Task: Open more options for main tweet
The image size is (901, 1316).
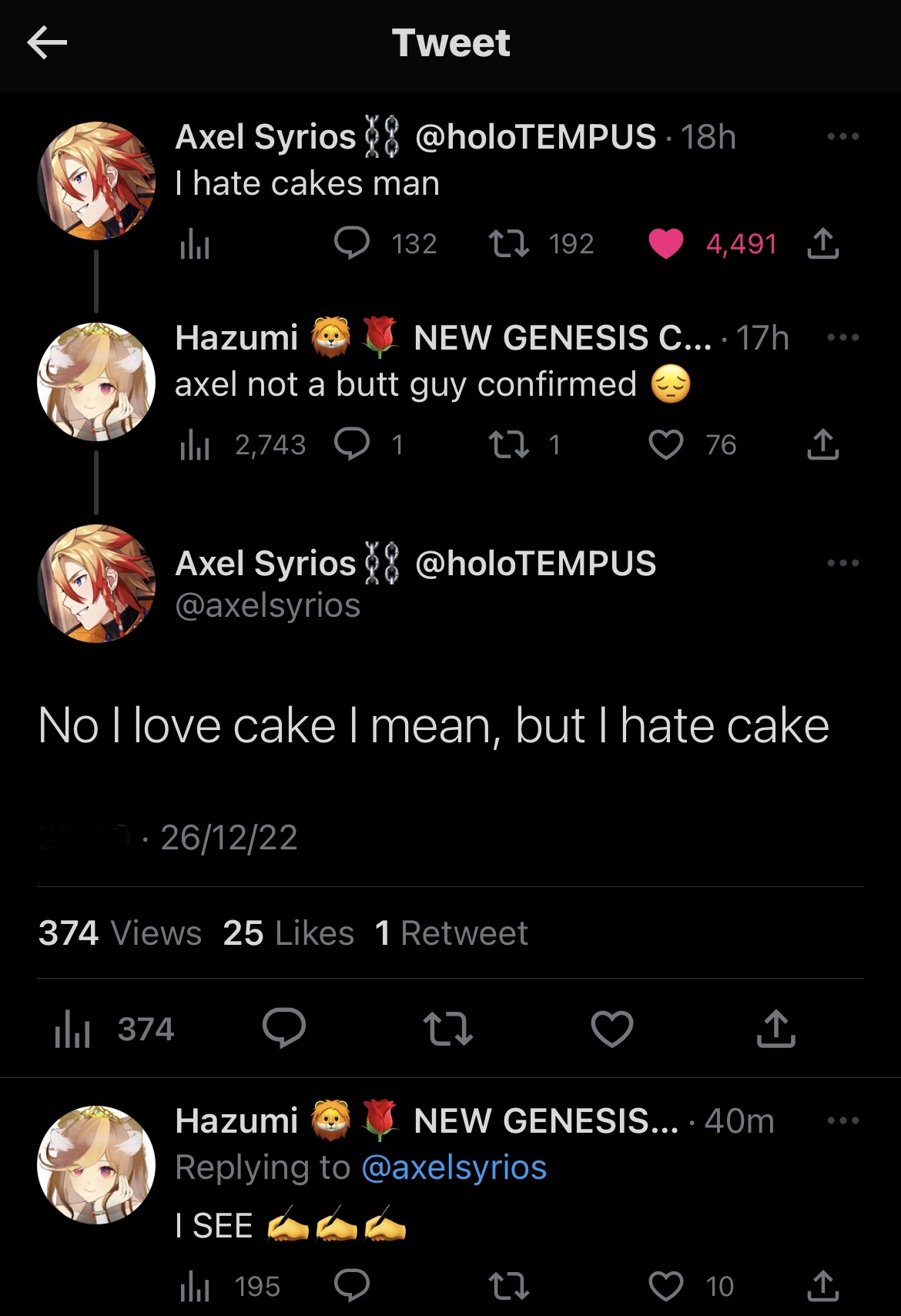Action: point(842,563)
